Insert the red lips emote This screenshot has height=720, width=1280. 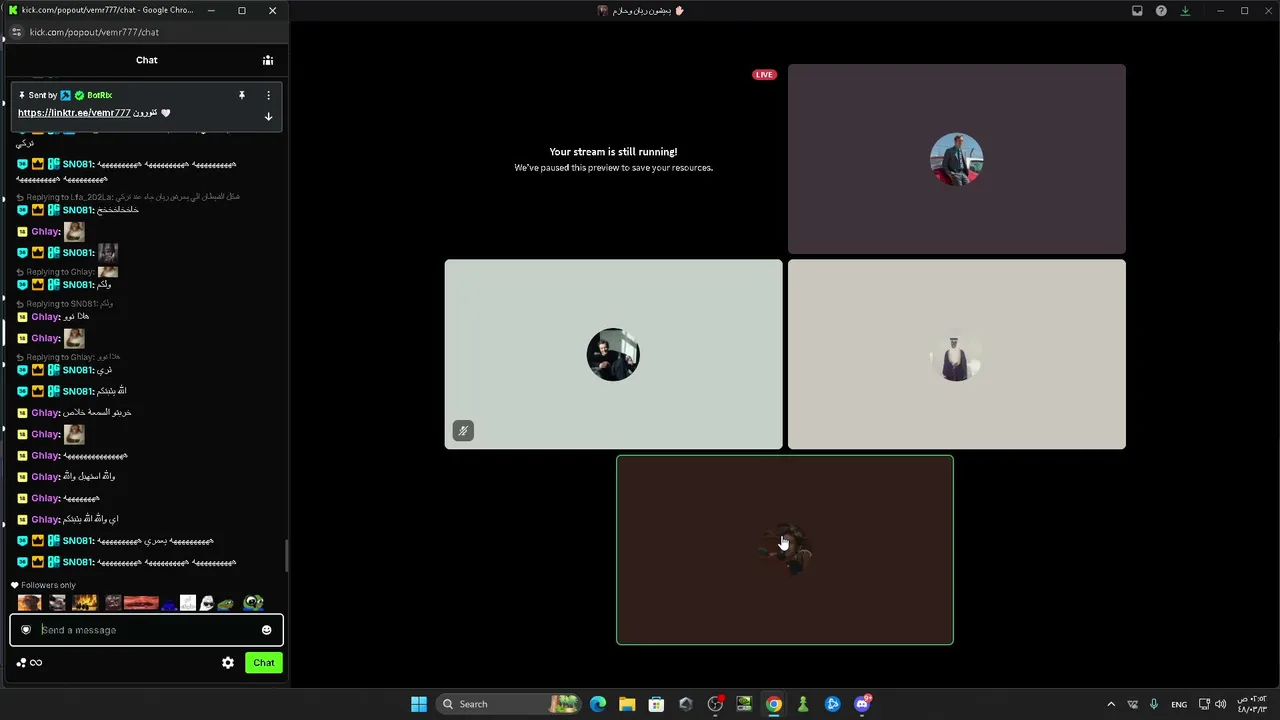pos(141,603)
